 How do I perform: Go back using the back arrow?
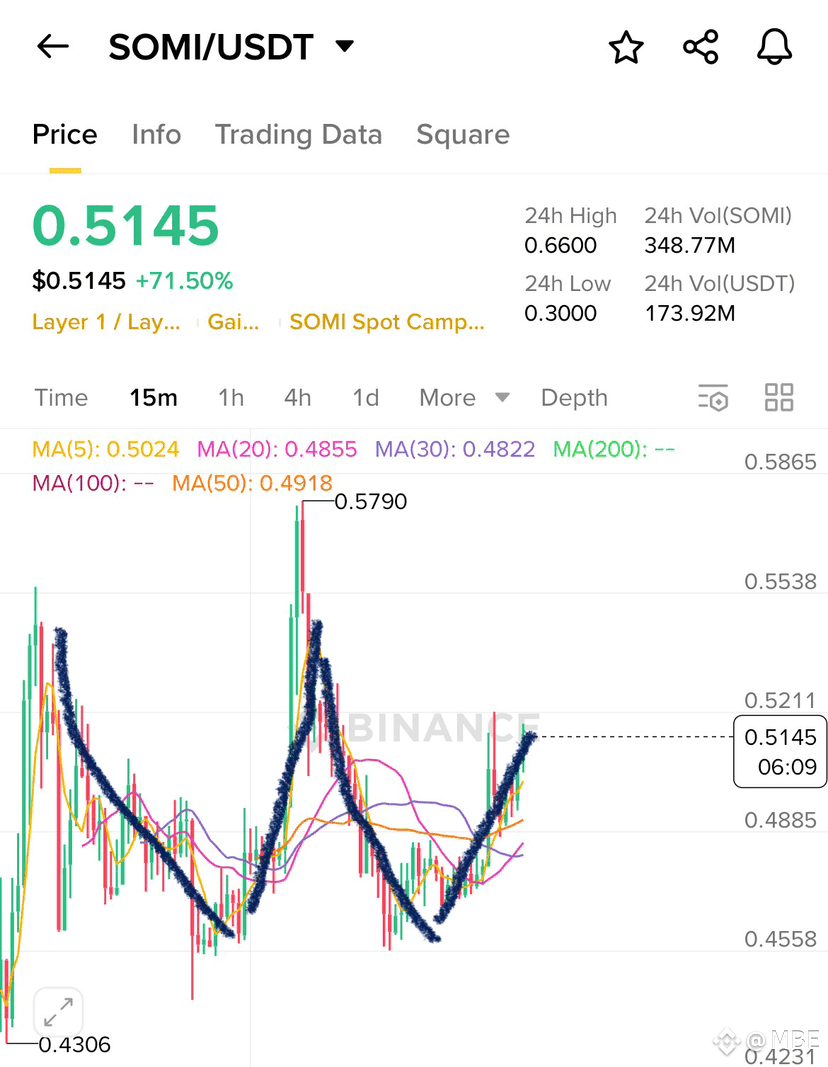52,46
